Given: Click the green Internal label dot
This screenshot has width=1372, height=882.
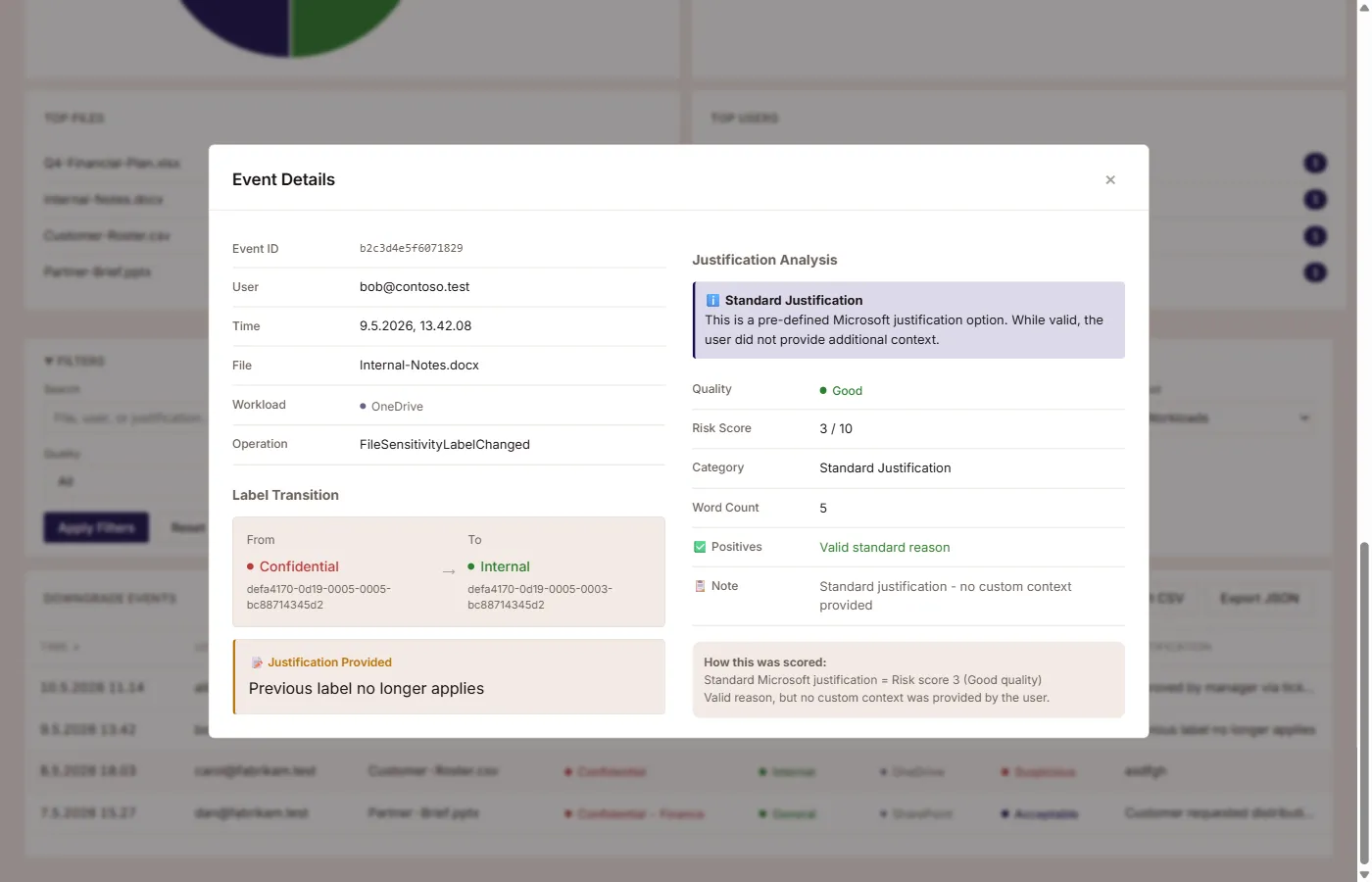Looking at the screenshot, I should click(x=471, y=566).
